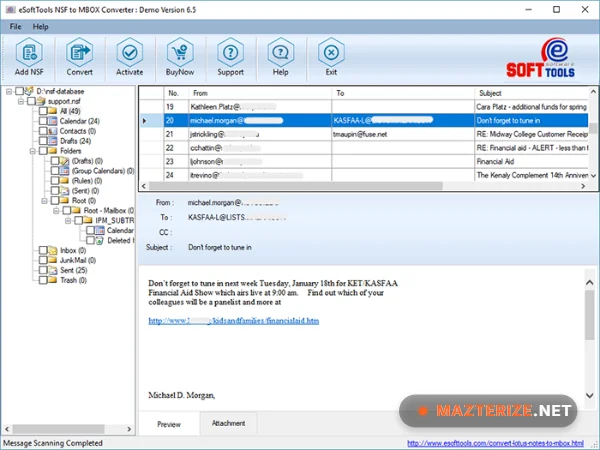Tick the JunkMail (0) checkbox
600x450 pixels.
point(43,260)
